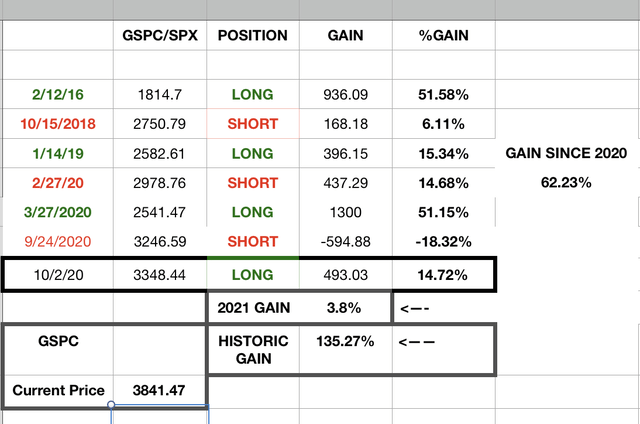Click the 2021 GAIN label cell

coord(253,308)
